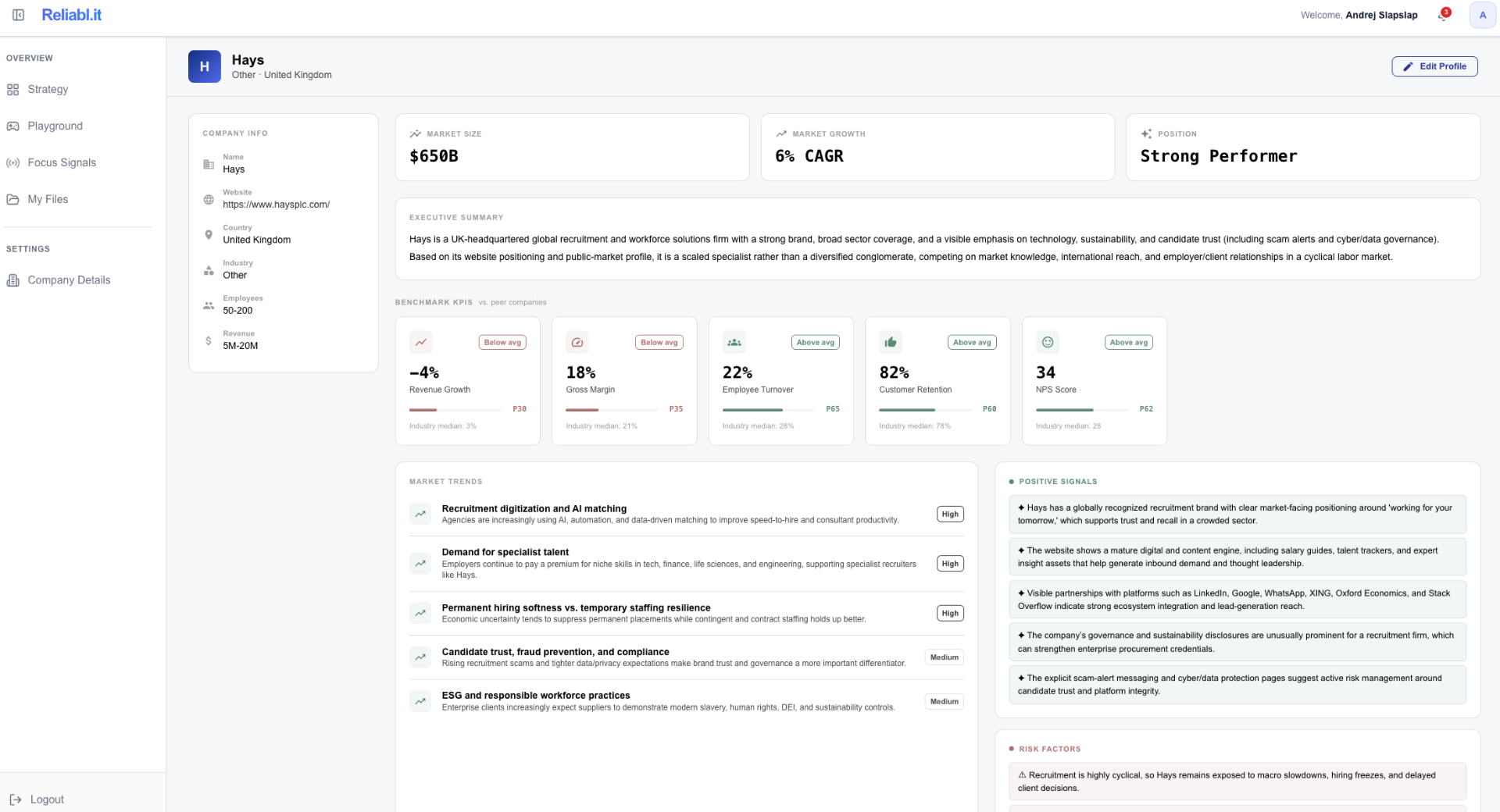Image resolution: width=1500 pixels, height=812 pixels.
Task: Click the Focus Signals broadcast icon
Action: pos(13,162)
